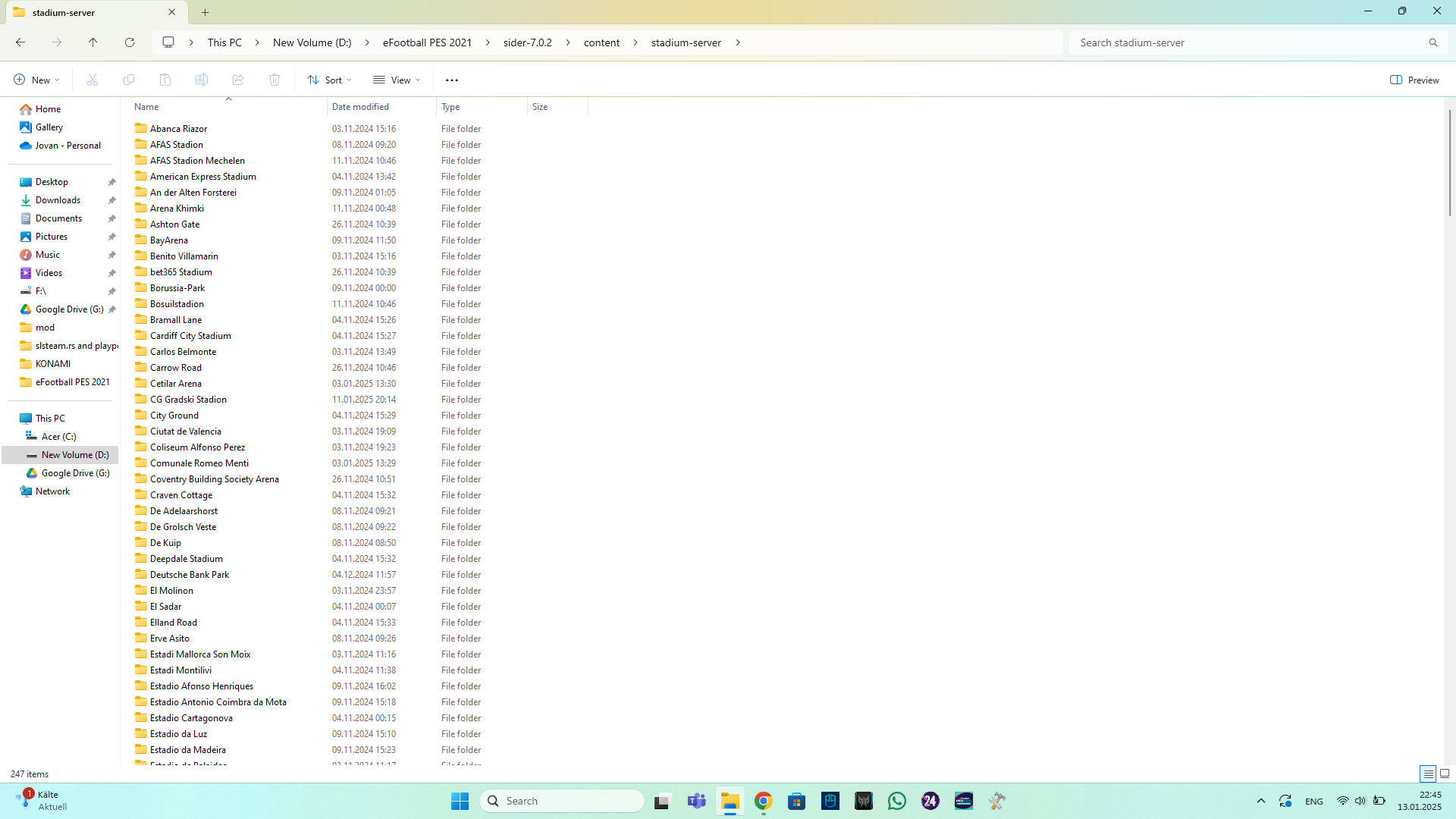Click the Back navigation arrow
The height and width of the screenshot is (819, 1456).
[x=20, y=42]
